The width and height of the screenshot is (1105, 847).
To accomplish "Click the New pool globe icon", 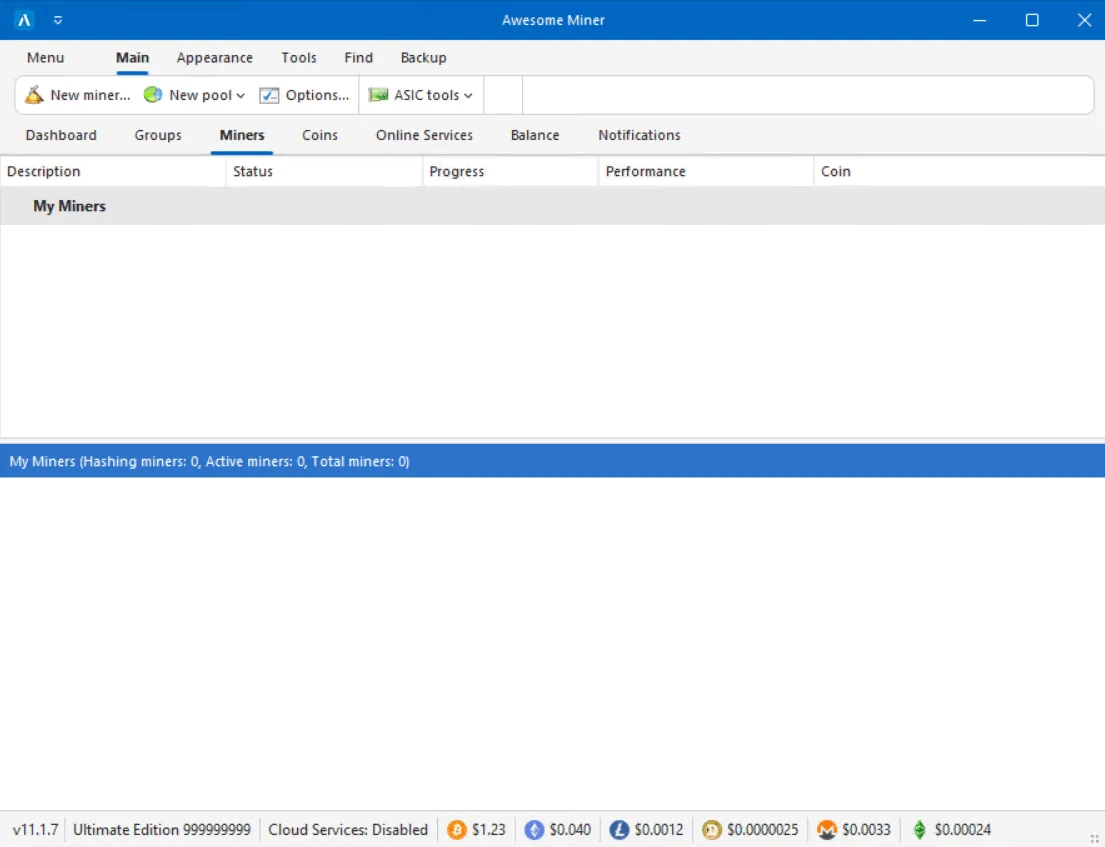I will tap(153, 94).
